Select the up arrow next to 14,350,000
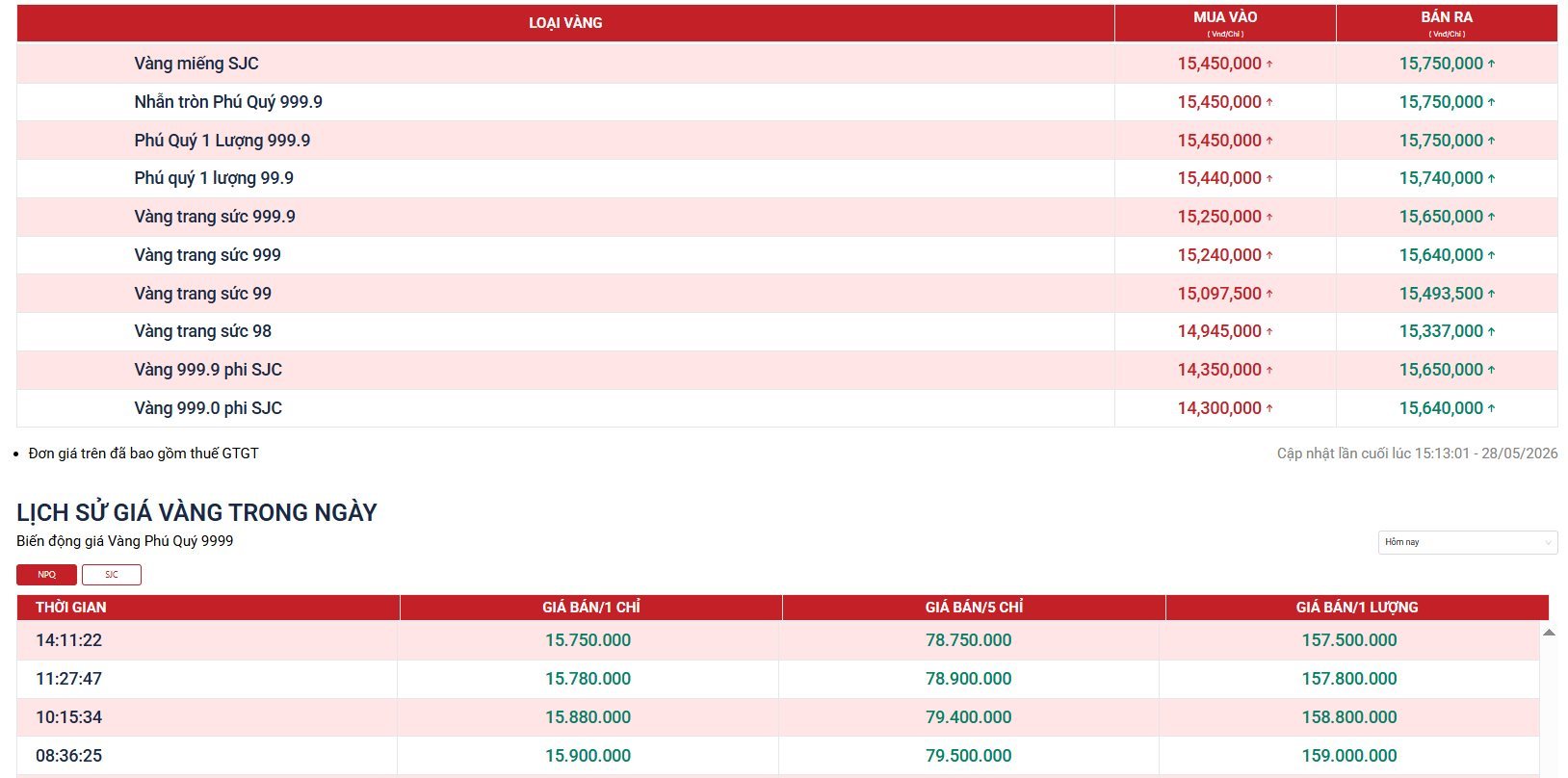The height and width of the screenshot is (778, 1568). (x=1269, y=370)
